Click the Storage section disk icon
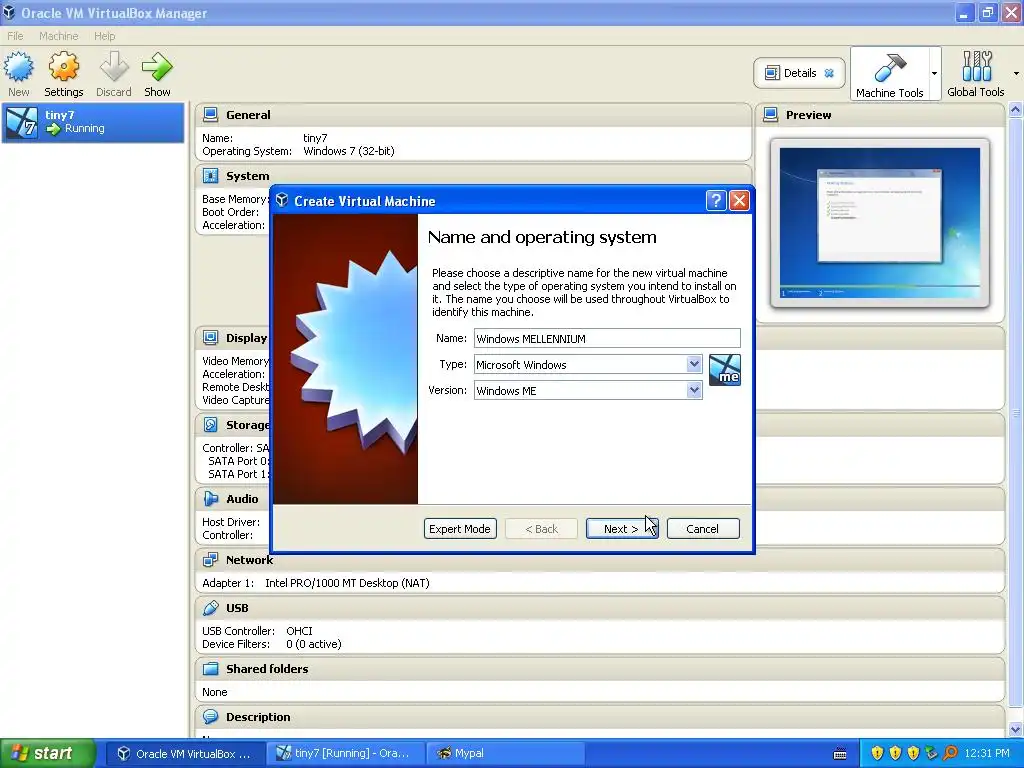1024x768 pixels. pyautogui.click(x=210, y=425)
